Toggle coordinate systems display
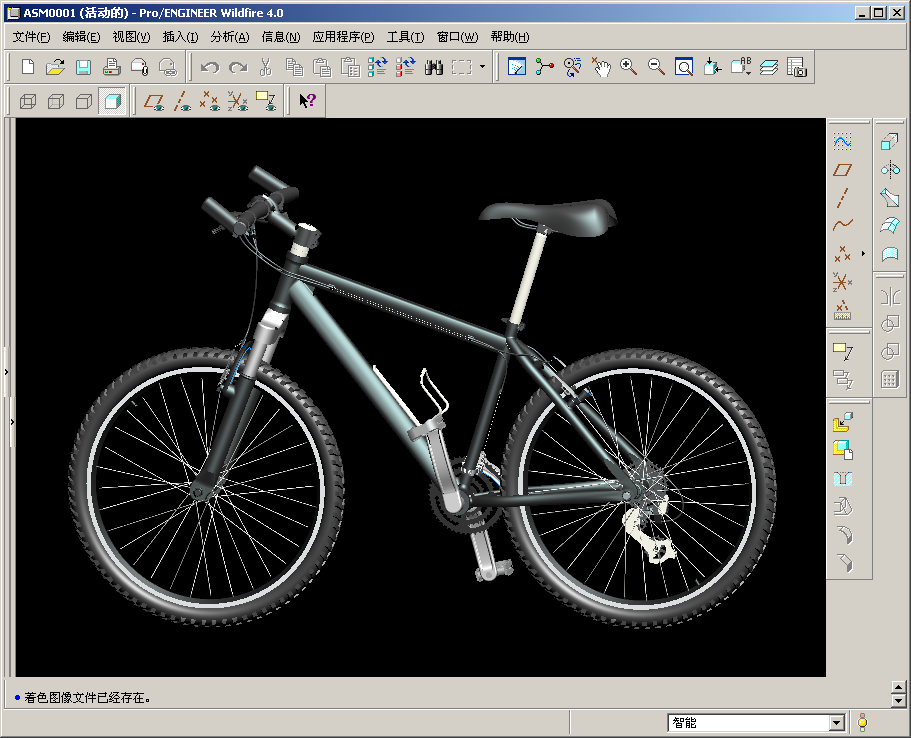This screenshot has width=911, height=738. [238, 102]
